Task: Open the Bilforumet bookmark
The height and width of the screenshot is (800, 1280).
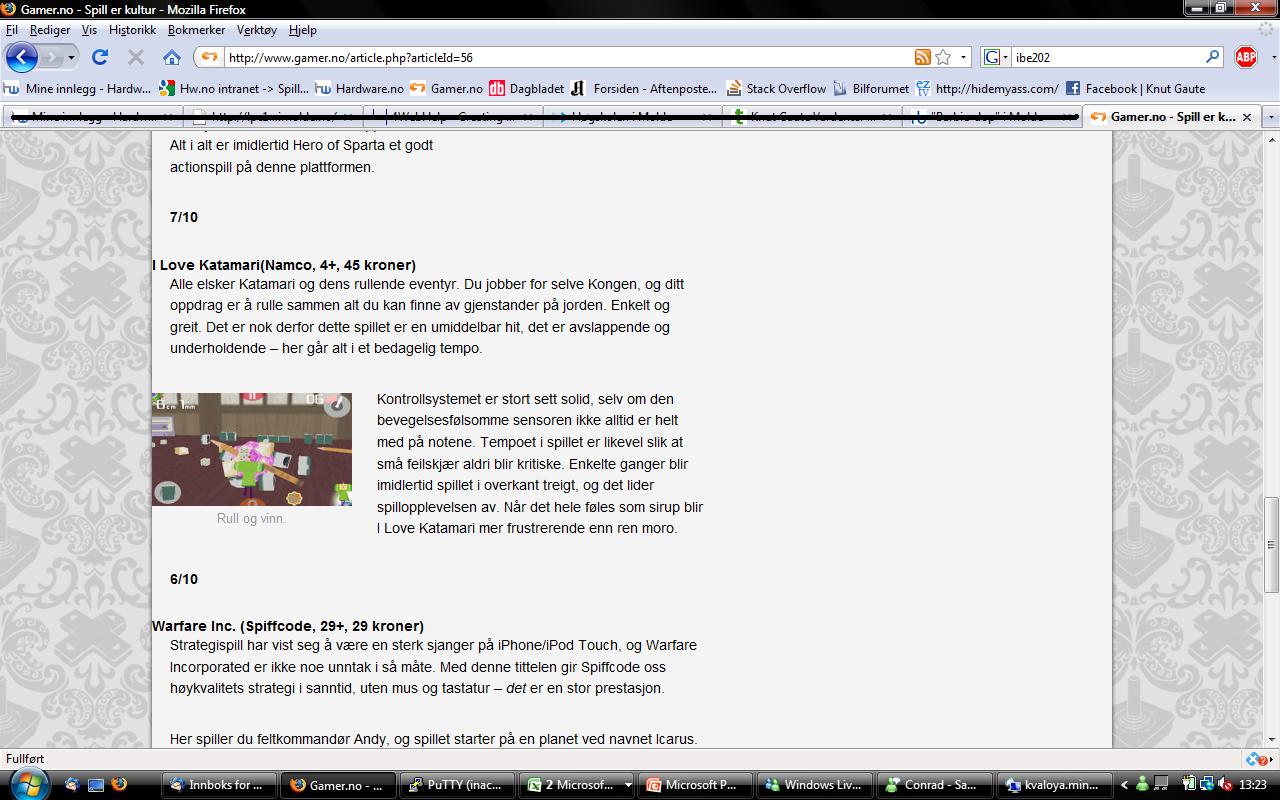Action: 870,88
